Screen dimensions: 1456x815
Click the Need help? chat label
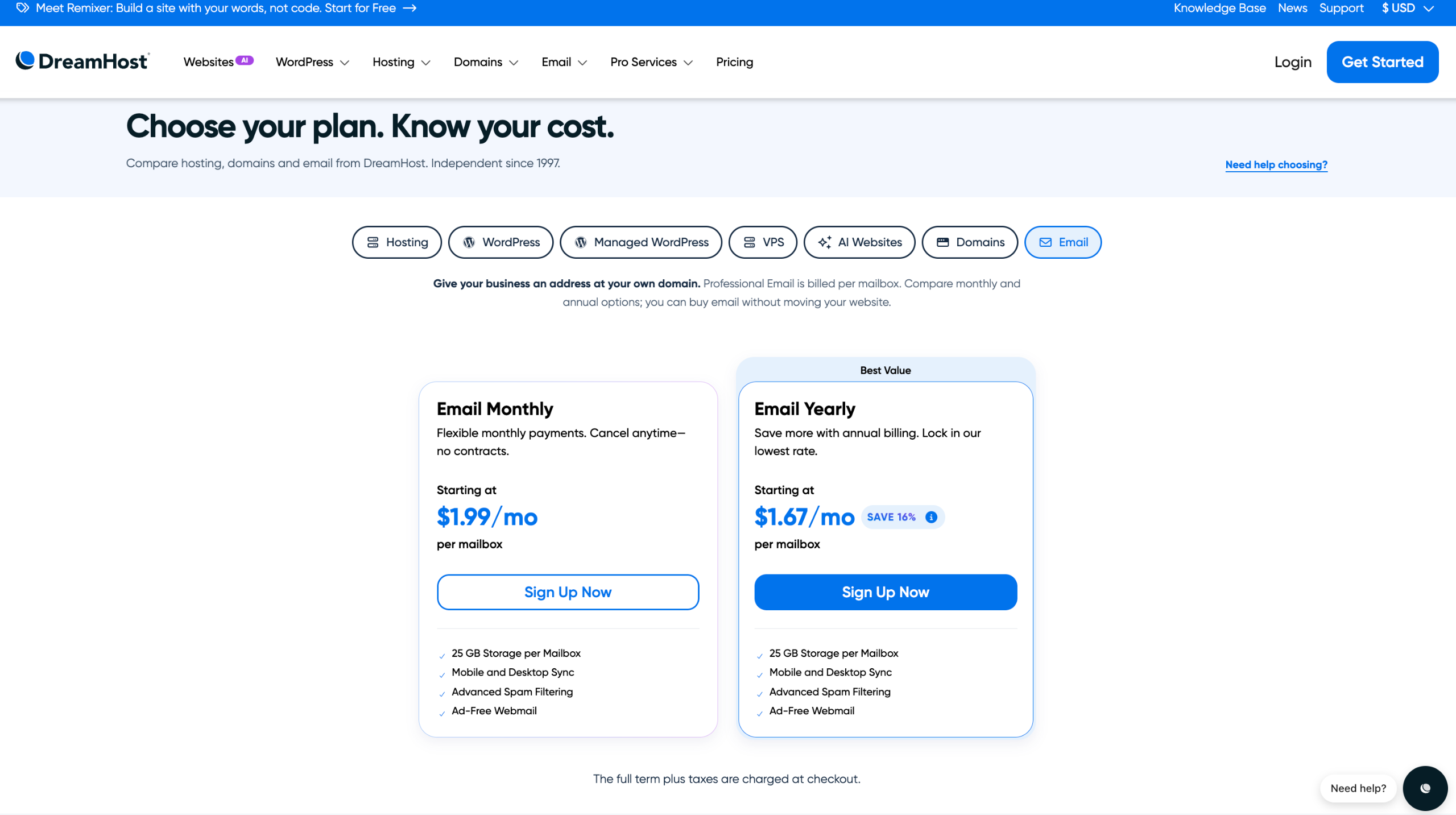pyautogui.click(x=1358, y=788)
